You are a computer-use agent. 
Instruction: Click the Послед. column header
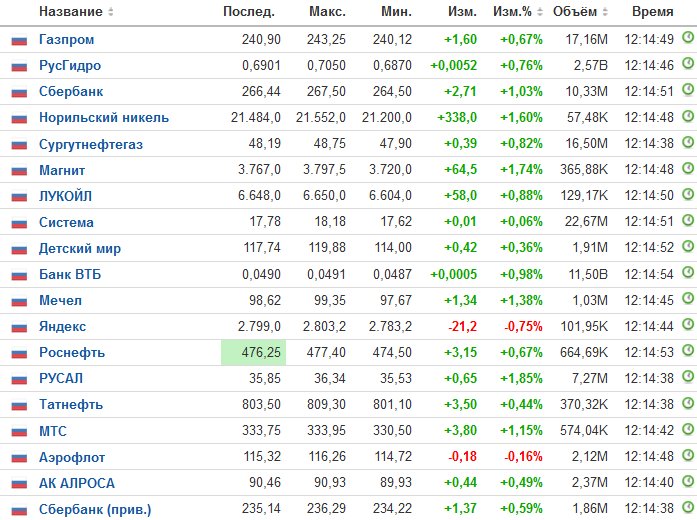[x=249, y=12]
